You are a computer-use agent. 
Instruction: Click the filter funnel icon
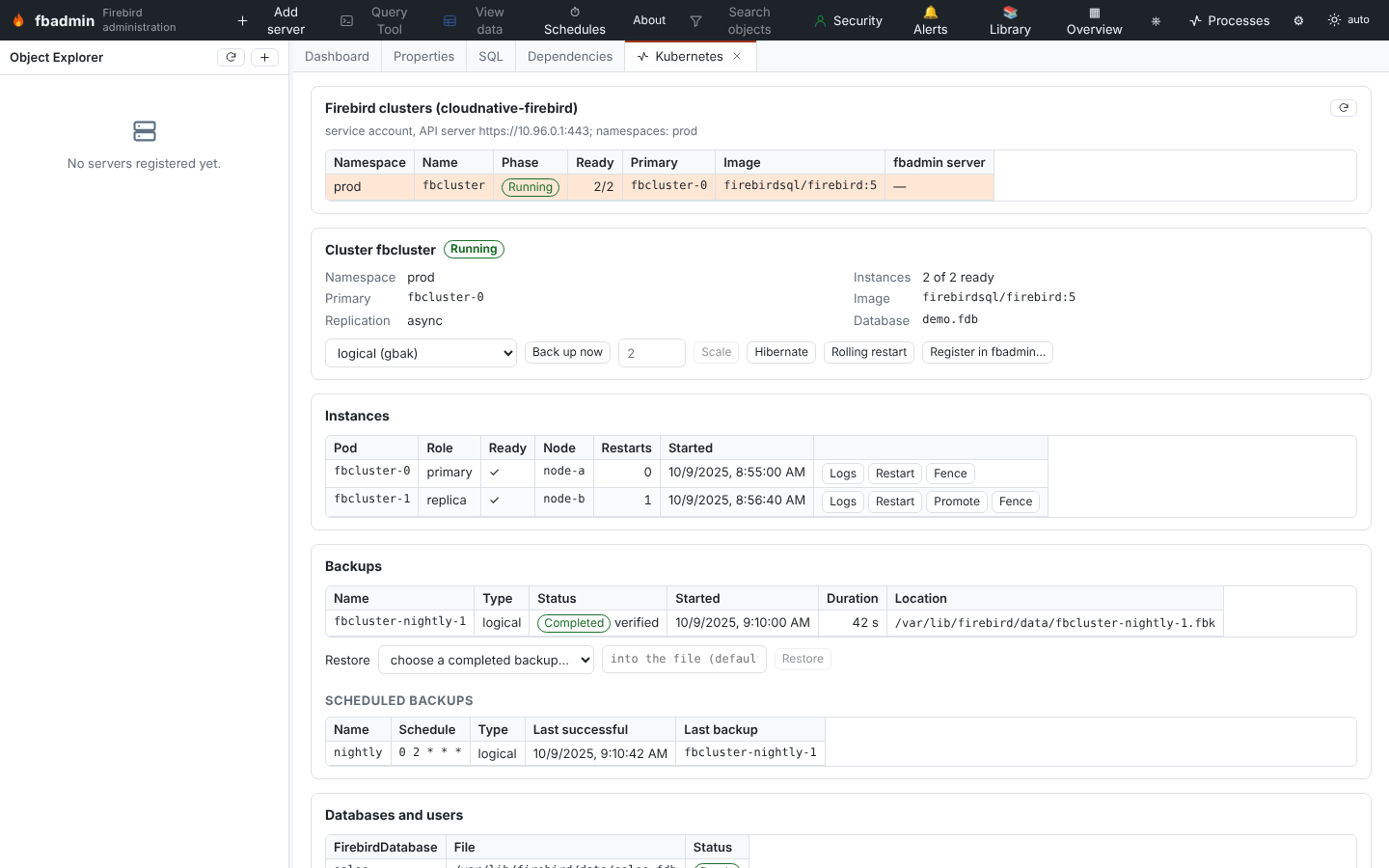pyautogui.click(x=695, y=20)
